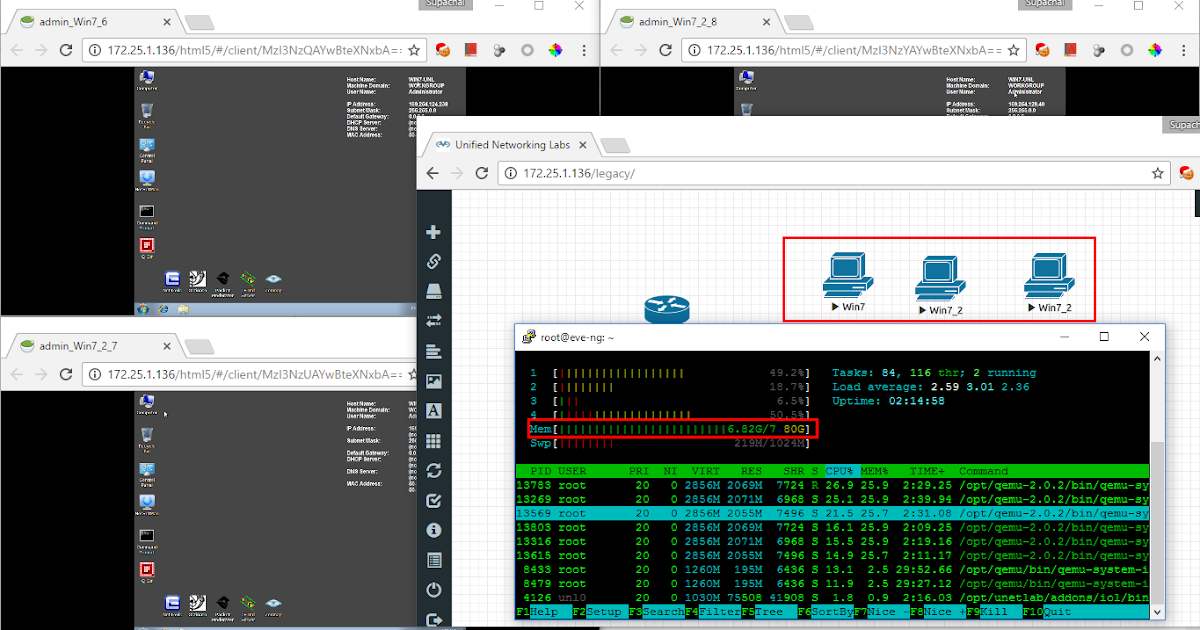Select htop process row PID 4126
Image resolution: width=1200 pixels, height=630 pixels.
(832, 597)
